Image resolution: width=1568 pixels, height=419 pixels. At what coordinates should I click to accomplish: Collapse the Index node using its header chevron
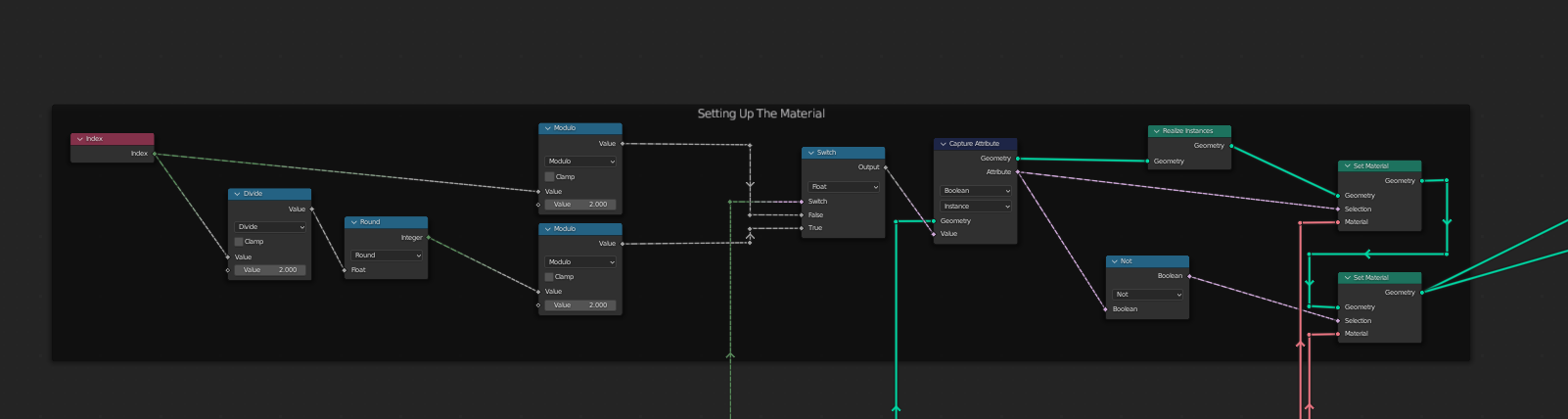pos(80,139)
